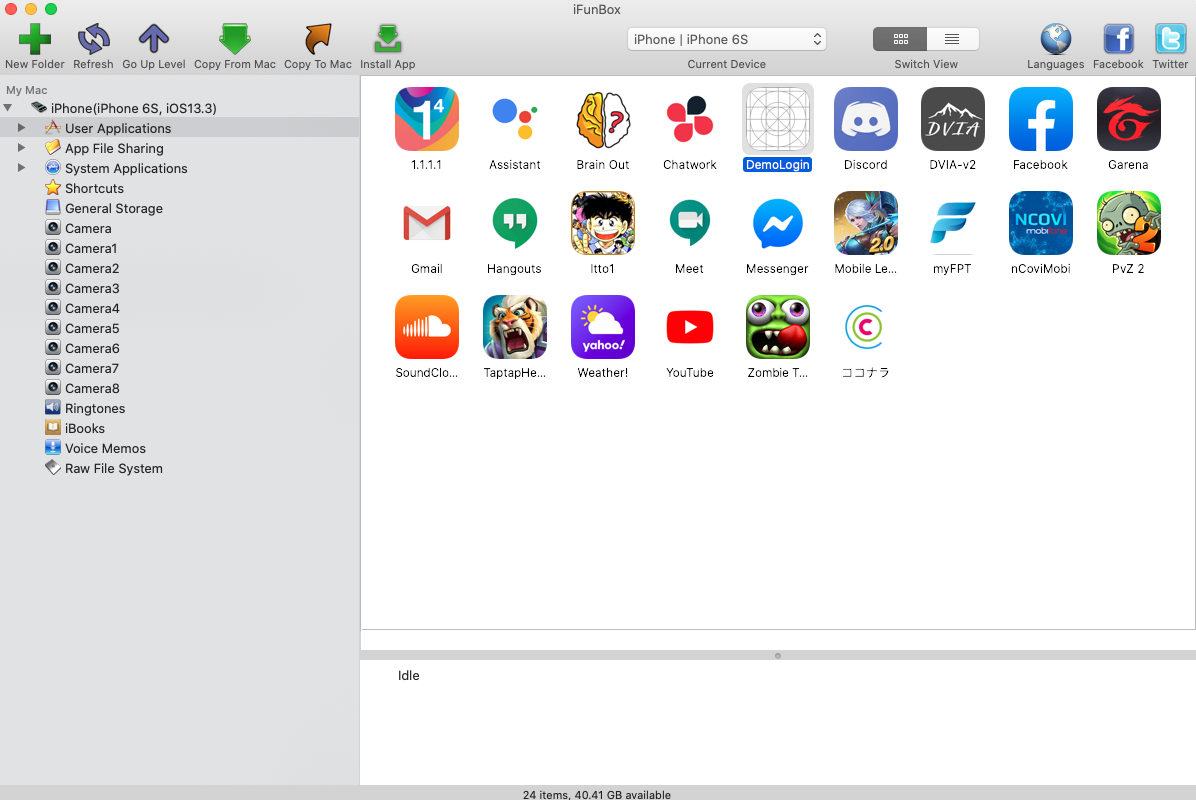The width and height of the screenshot is (1196, 800).
Task: Select the myFPT app icon
Action: [952, 223]
